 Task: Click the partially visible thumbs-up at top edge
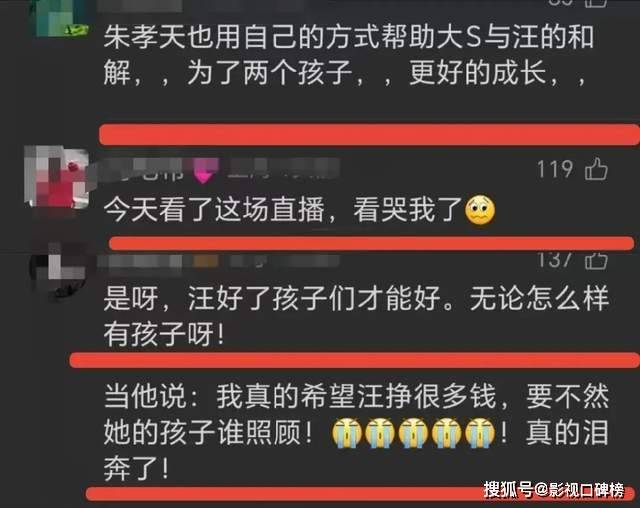(x=596, y=3)
